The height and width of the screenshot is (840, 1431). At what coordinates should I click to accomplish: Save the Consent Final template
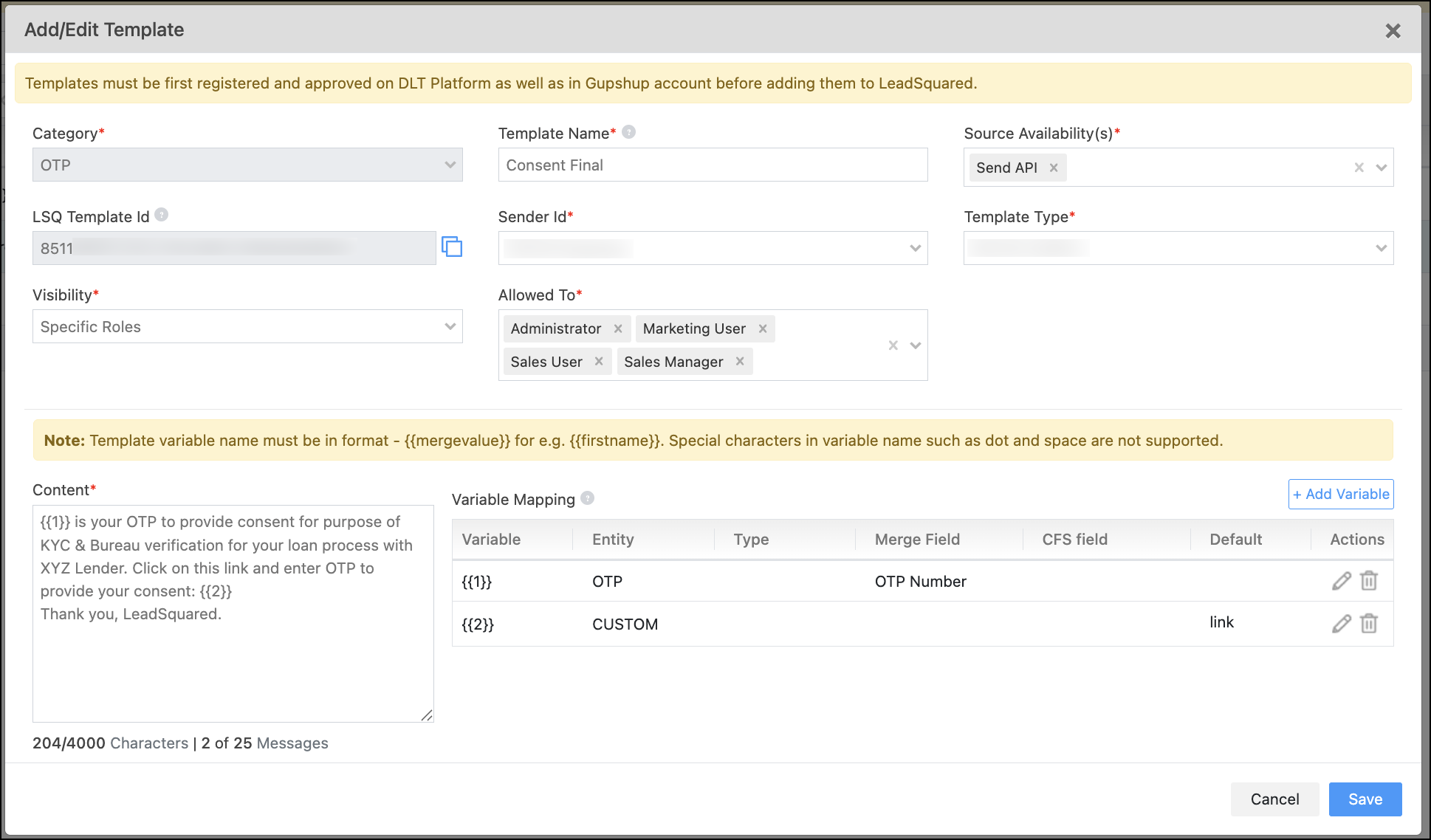coord(1365,799)
